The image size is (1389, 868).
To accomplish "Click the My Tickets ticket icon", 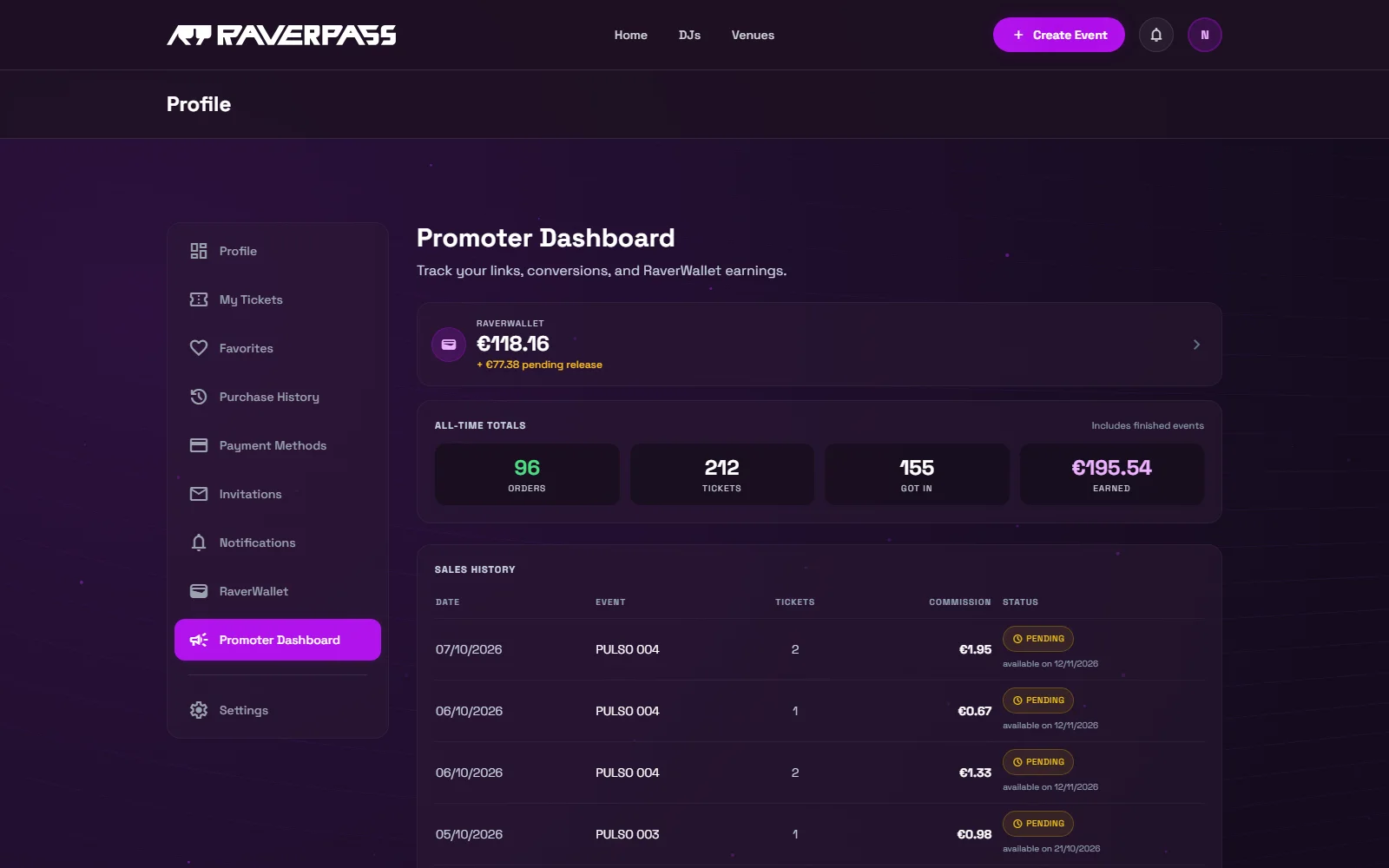I will pyautogui.click(x=199, y=299).
